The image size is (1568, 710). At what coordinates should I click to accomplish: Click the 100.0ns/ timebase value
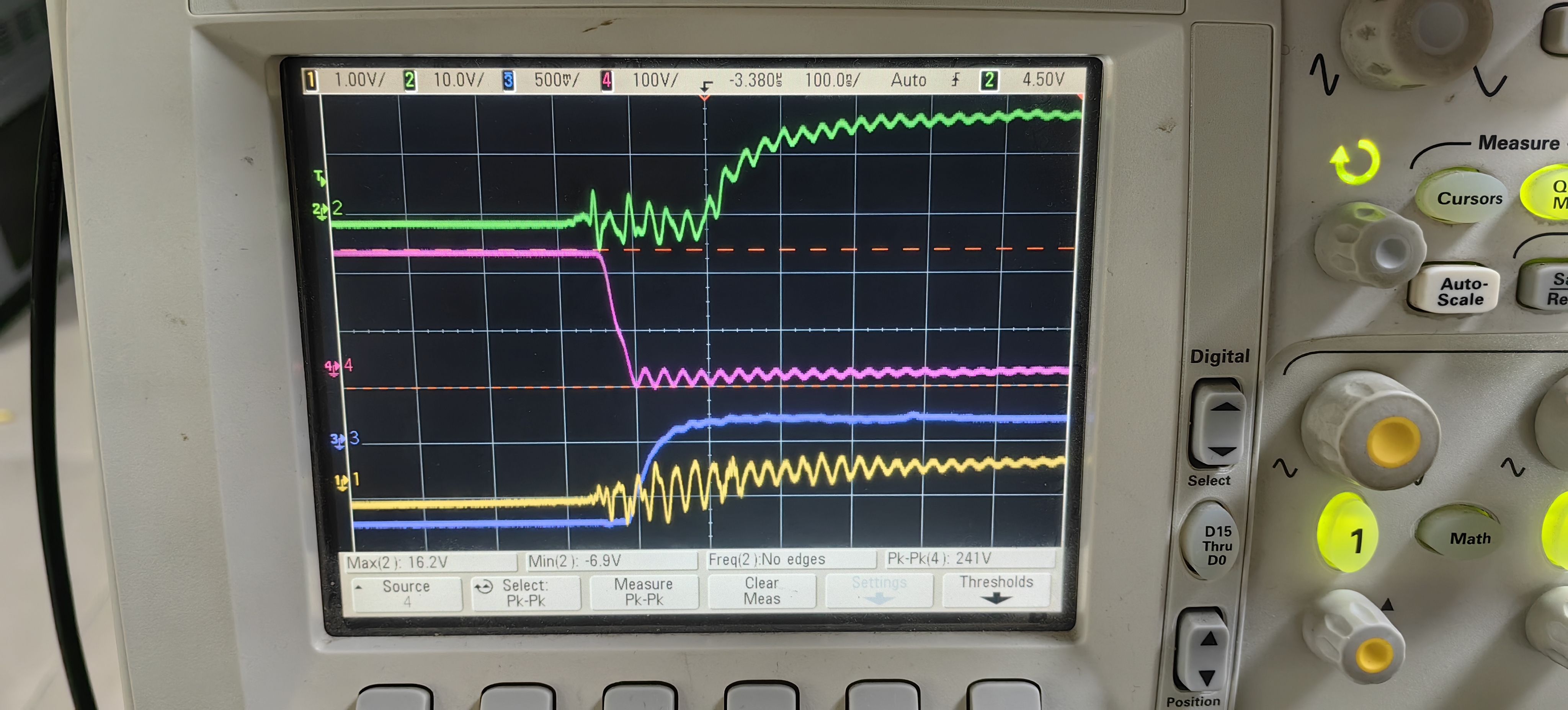pyautogui.click(x=832, y=80)
